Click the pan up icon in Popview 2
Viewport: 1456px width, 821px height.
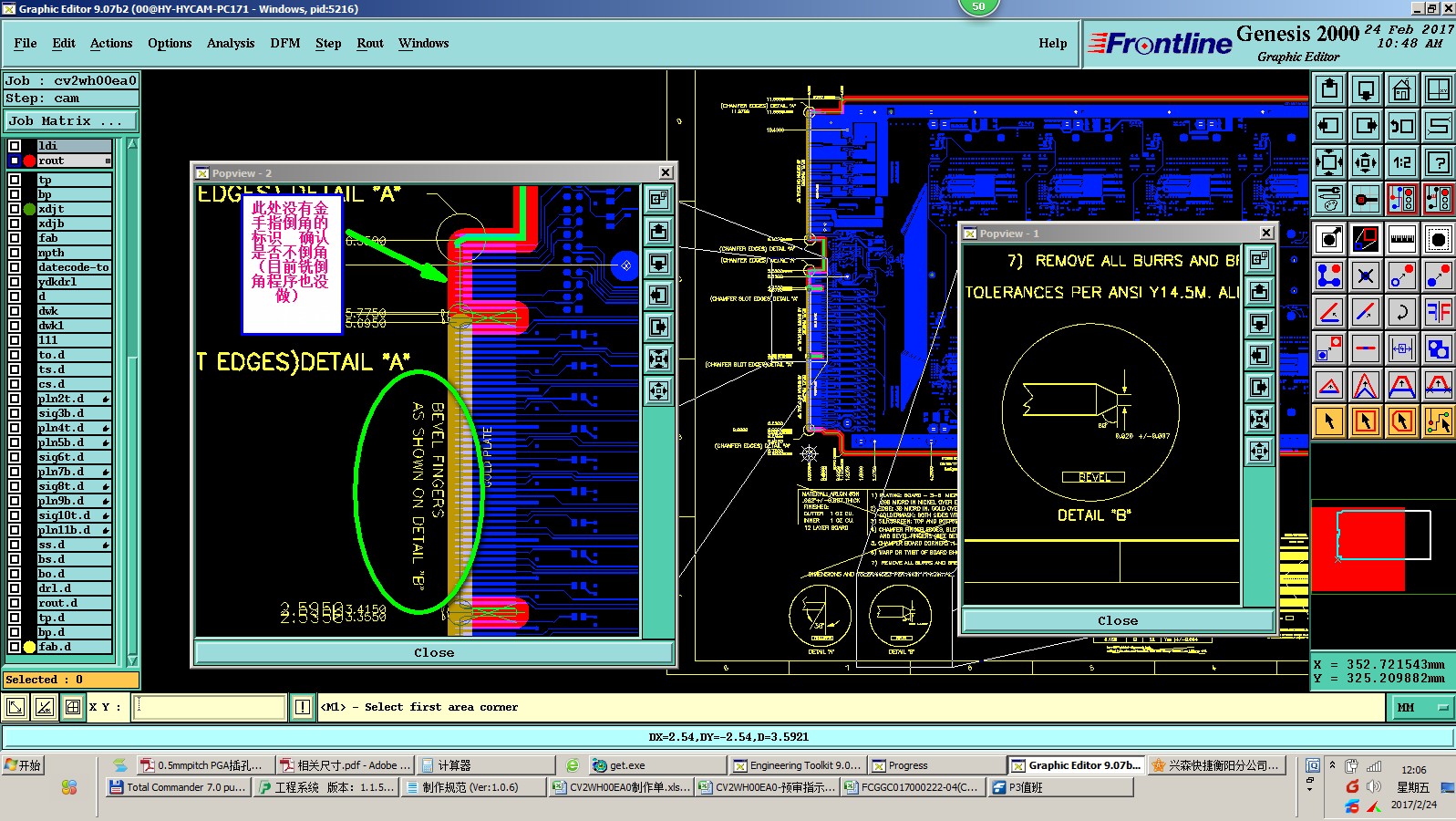(658, 231)
